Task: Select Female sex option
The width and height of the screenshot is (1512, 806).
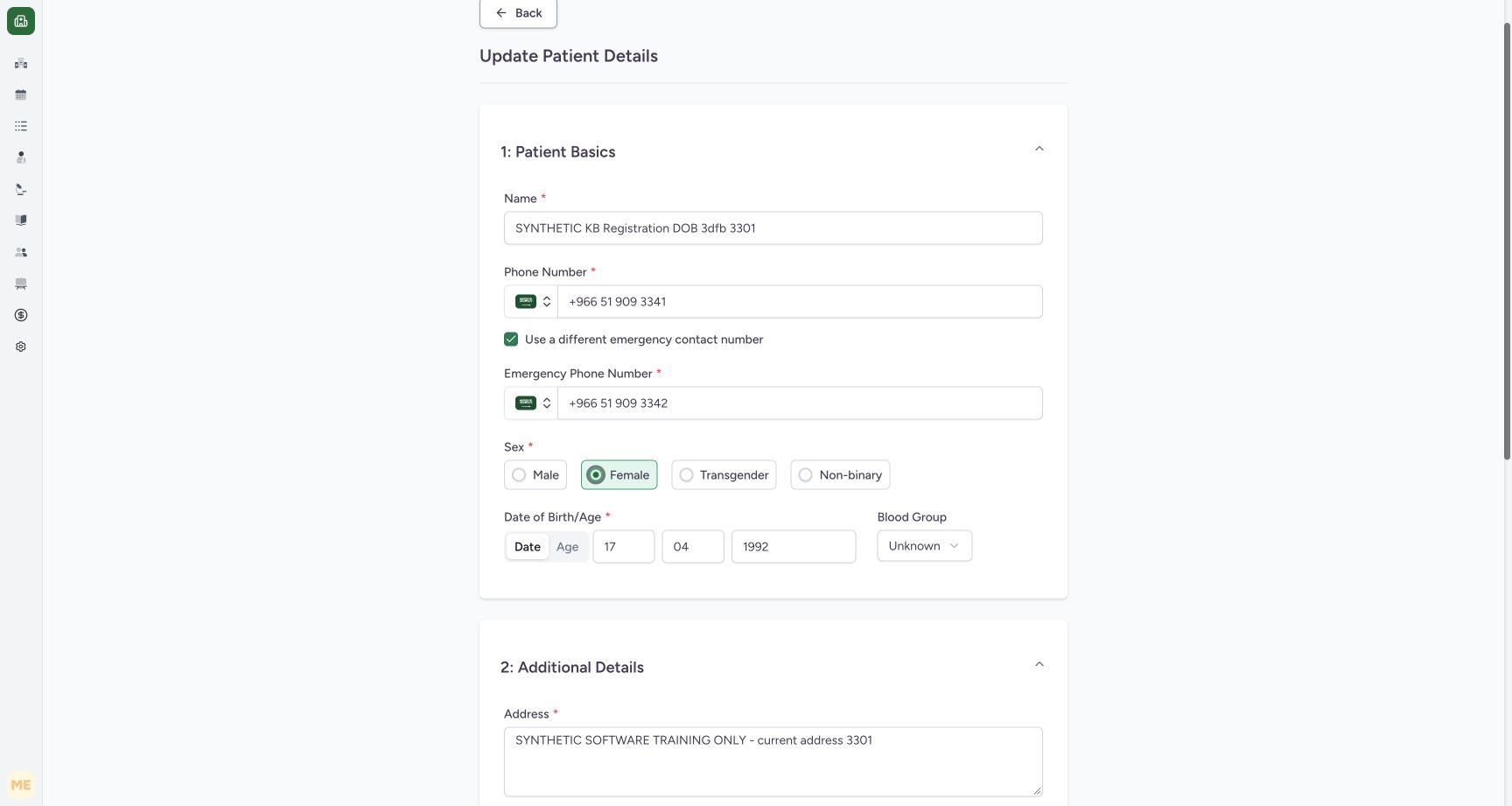Action: [x=619, y=475]
